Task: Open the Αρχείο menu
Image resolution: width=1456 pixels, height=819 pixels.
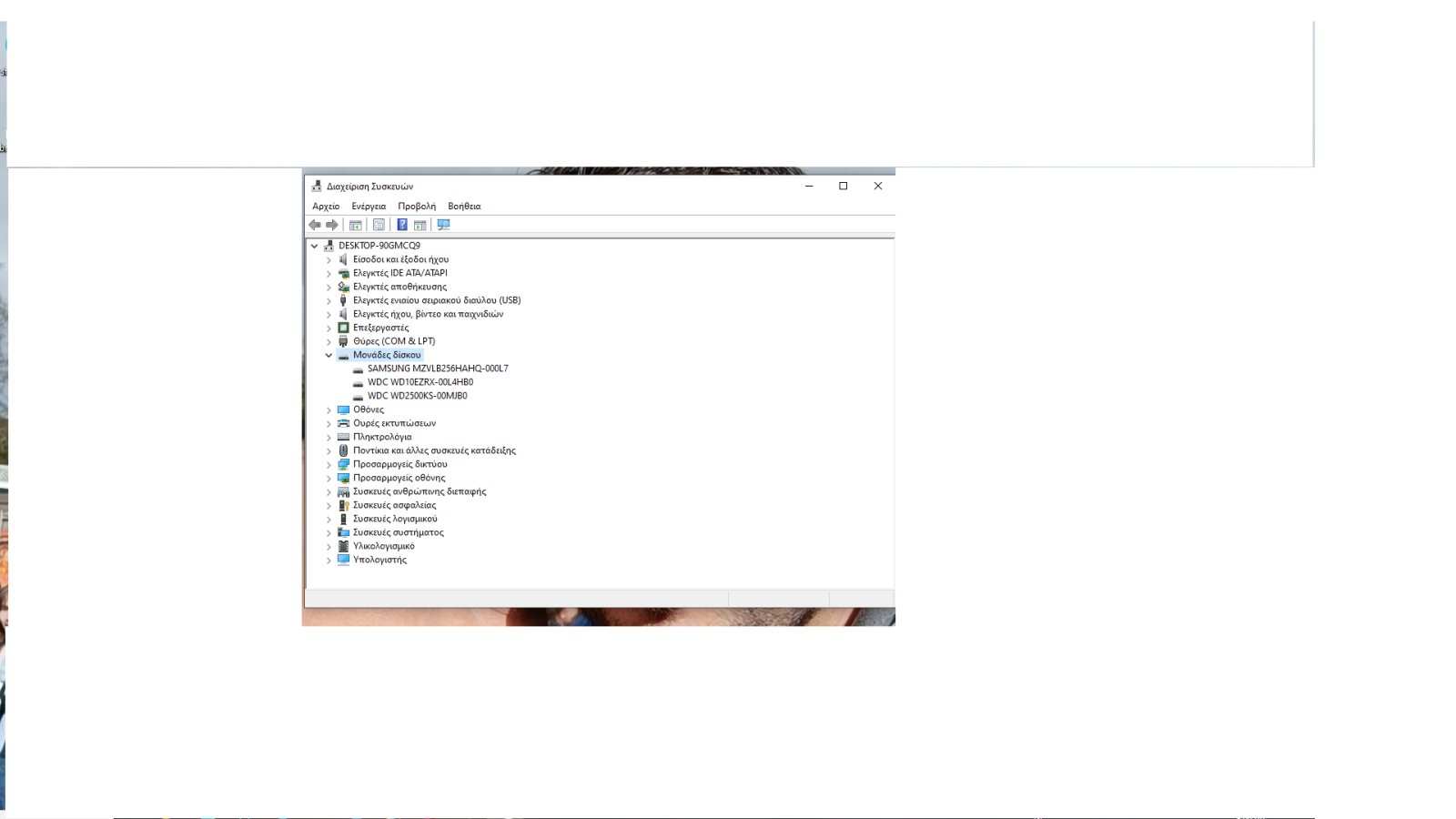Action: coord(326,207)
